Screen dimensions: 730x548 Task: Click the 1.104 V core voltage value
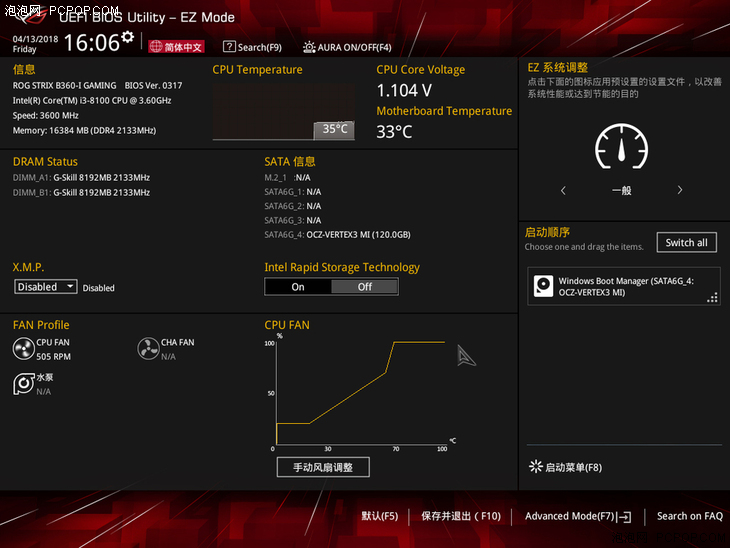click(404, 90)
